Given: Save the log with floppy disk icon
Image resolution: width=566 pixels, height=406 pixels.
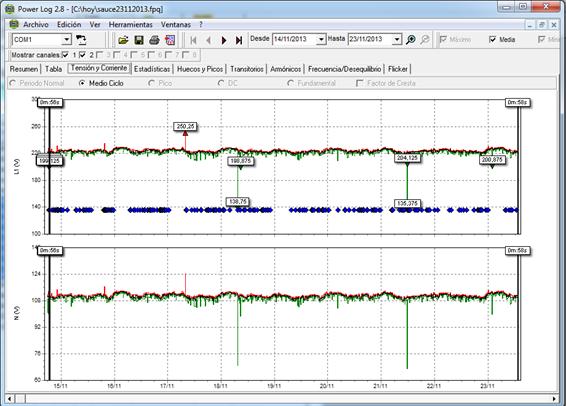Looking at the screenshot, I should click(139, 40).
